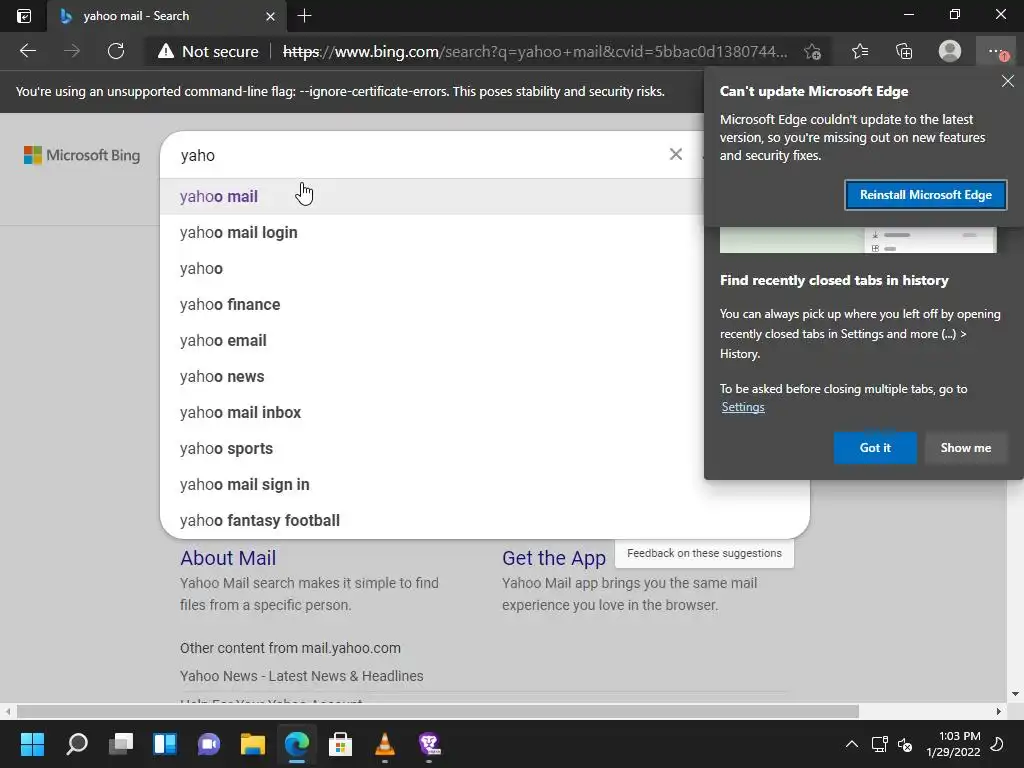Click the Microsoft Bing logo
Image resolution: width=1024 pixels, height=768 pixels.
point(82,155)
